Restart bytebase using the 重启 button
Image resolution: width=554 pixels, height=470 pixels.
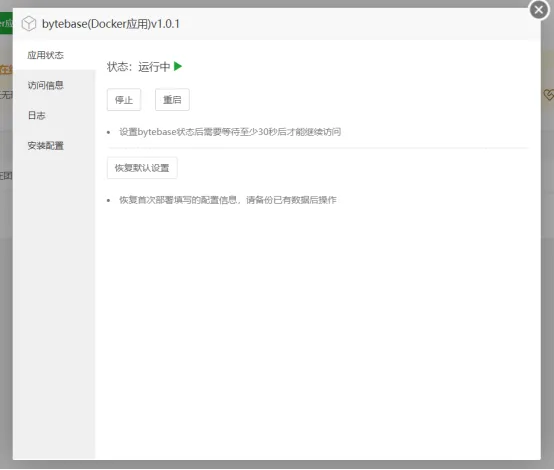(172, 100)
